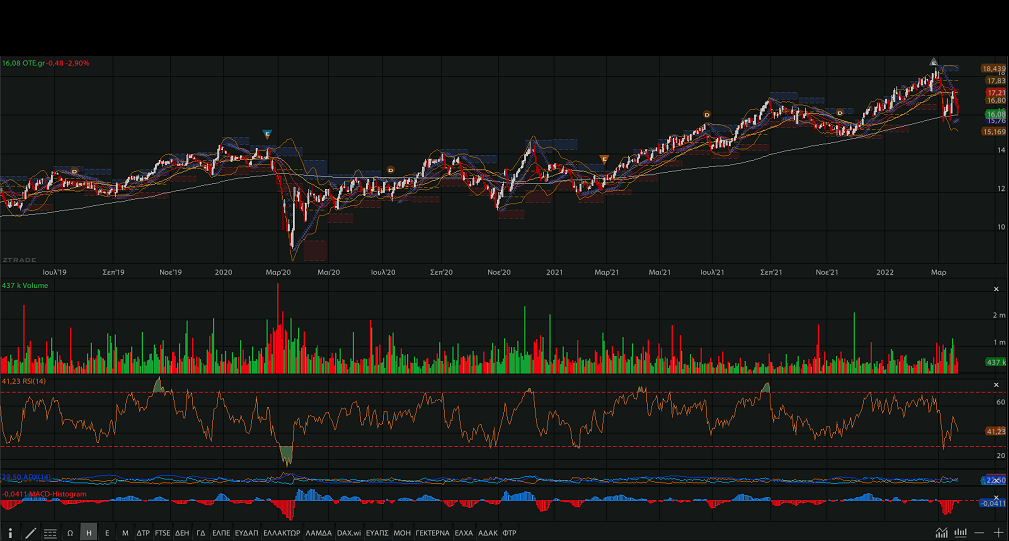
Task: Load the ΕΛΛΑΚΤΩΡ symbol chart
Action: tap(281, 533)
